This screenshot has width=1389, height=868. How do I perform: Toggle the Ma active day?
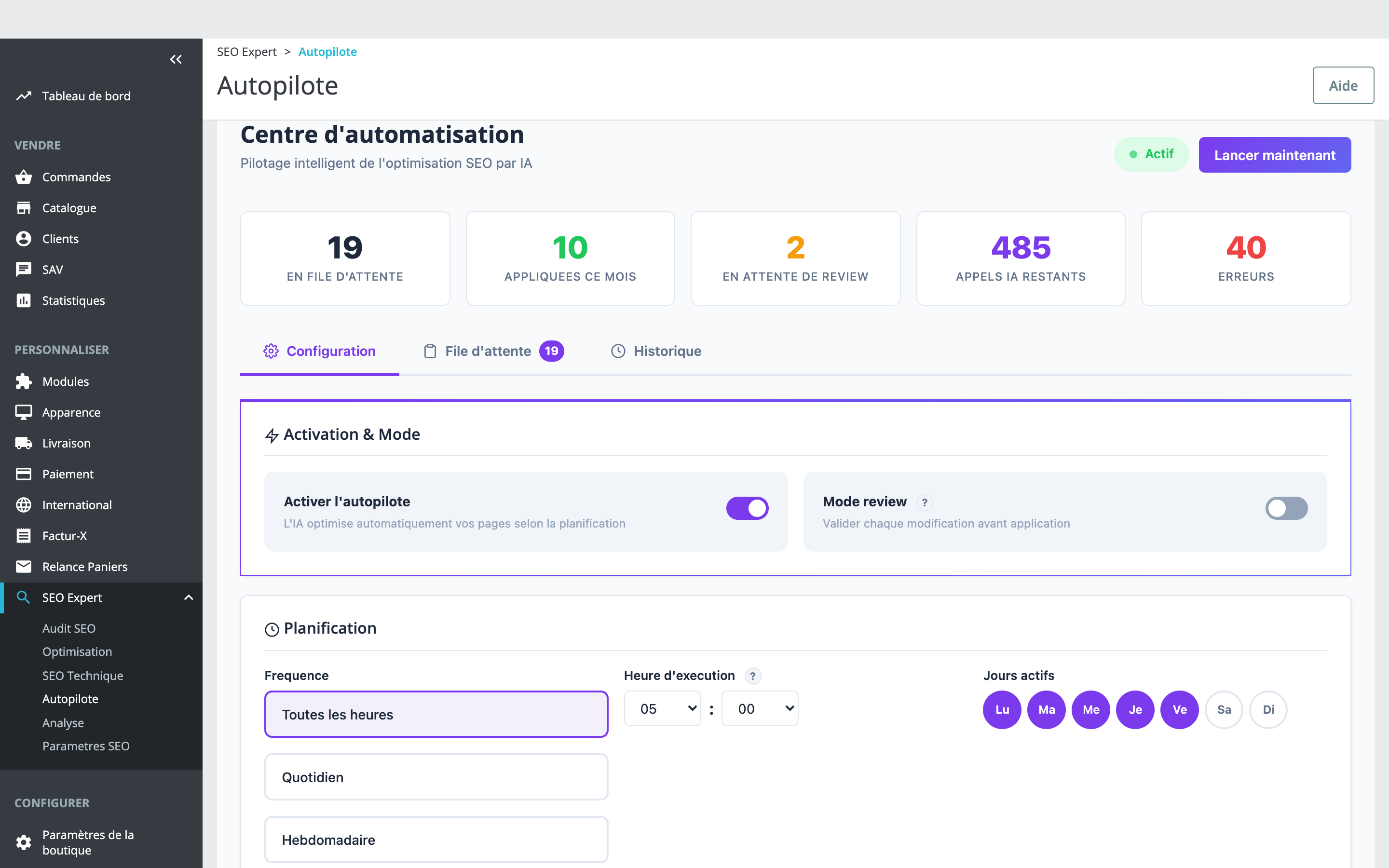(1047, 709)
